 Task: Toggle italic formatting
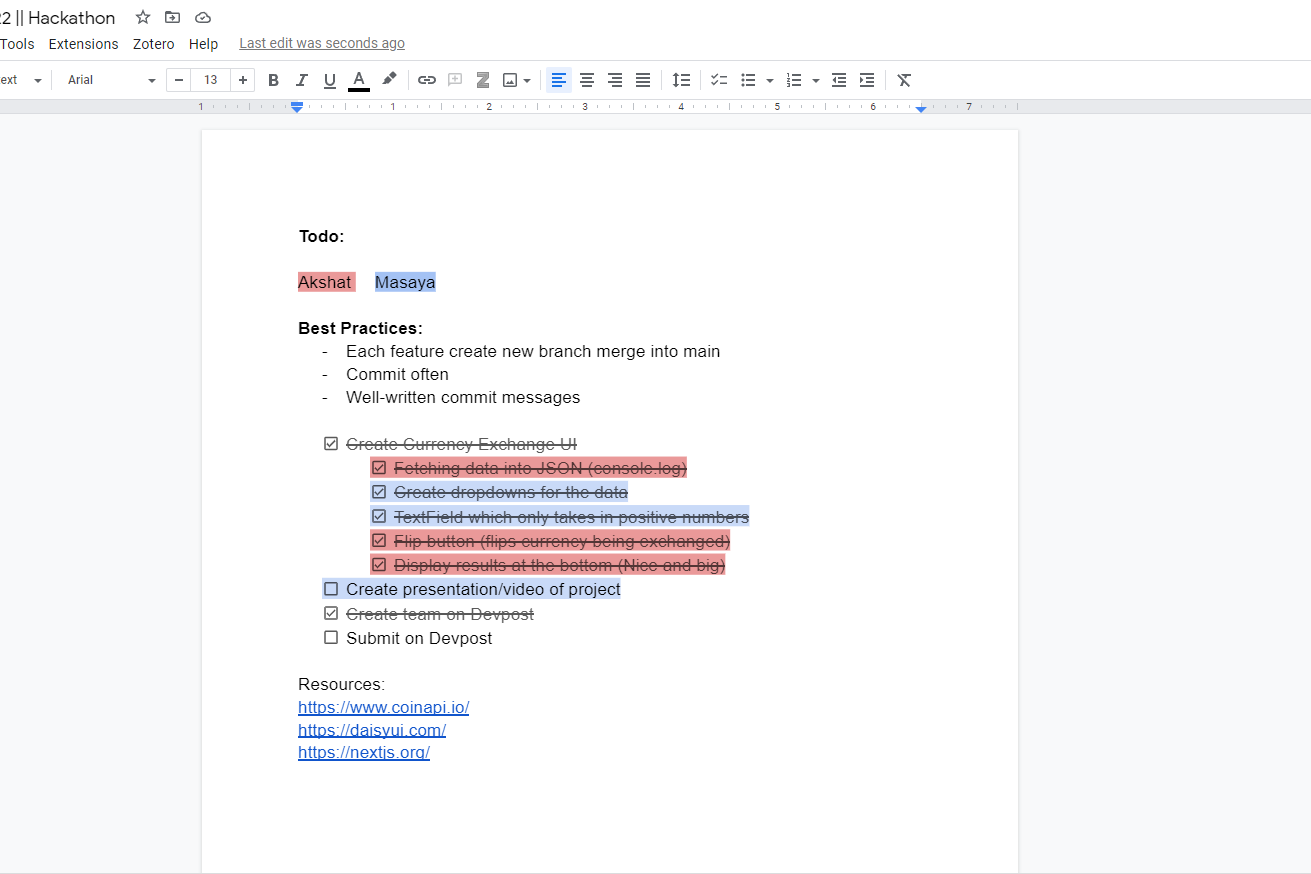coord(301,80)
